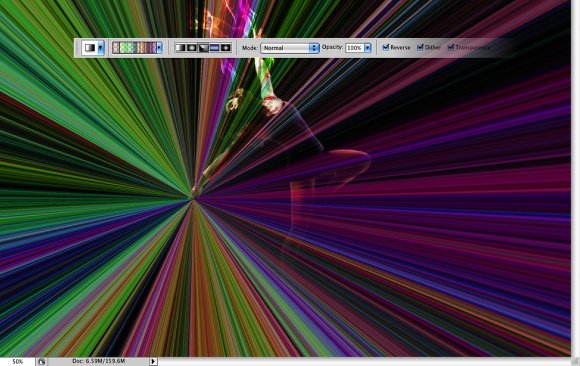Toggle the Transparency checkbox
Image resolution: width=580 pixels, height=366 pixels.
451,47
